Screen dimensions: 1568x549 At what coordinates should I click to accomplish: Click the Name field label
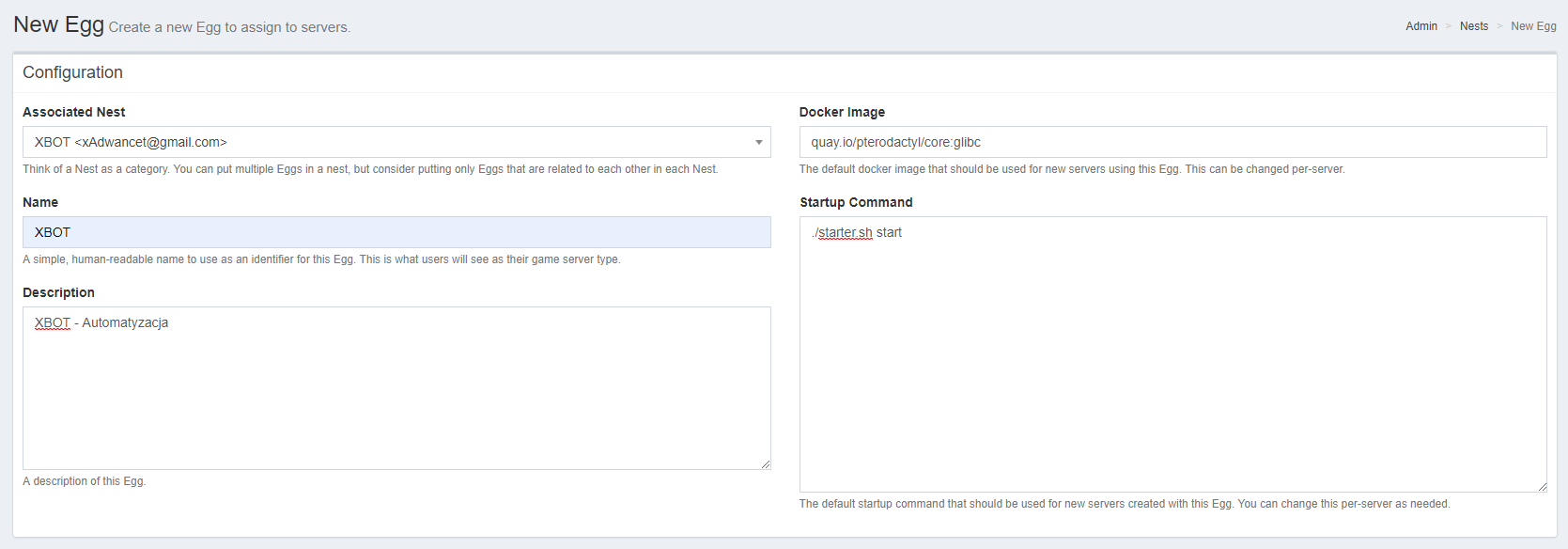[40, 202]
